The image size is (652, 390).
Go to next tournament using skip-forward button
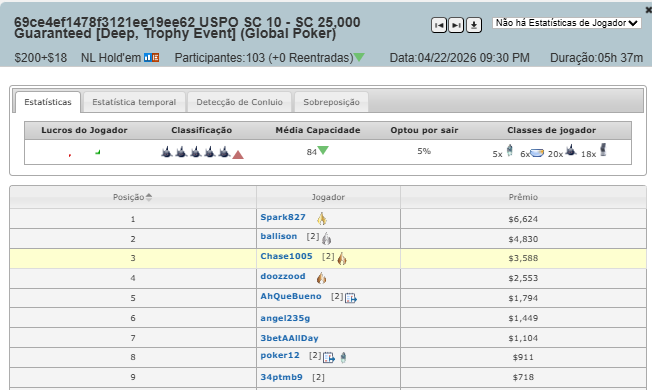[456, 25]
